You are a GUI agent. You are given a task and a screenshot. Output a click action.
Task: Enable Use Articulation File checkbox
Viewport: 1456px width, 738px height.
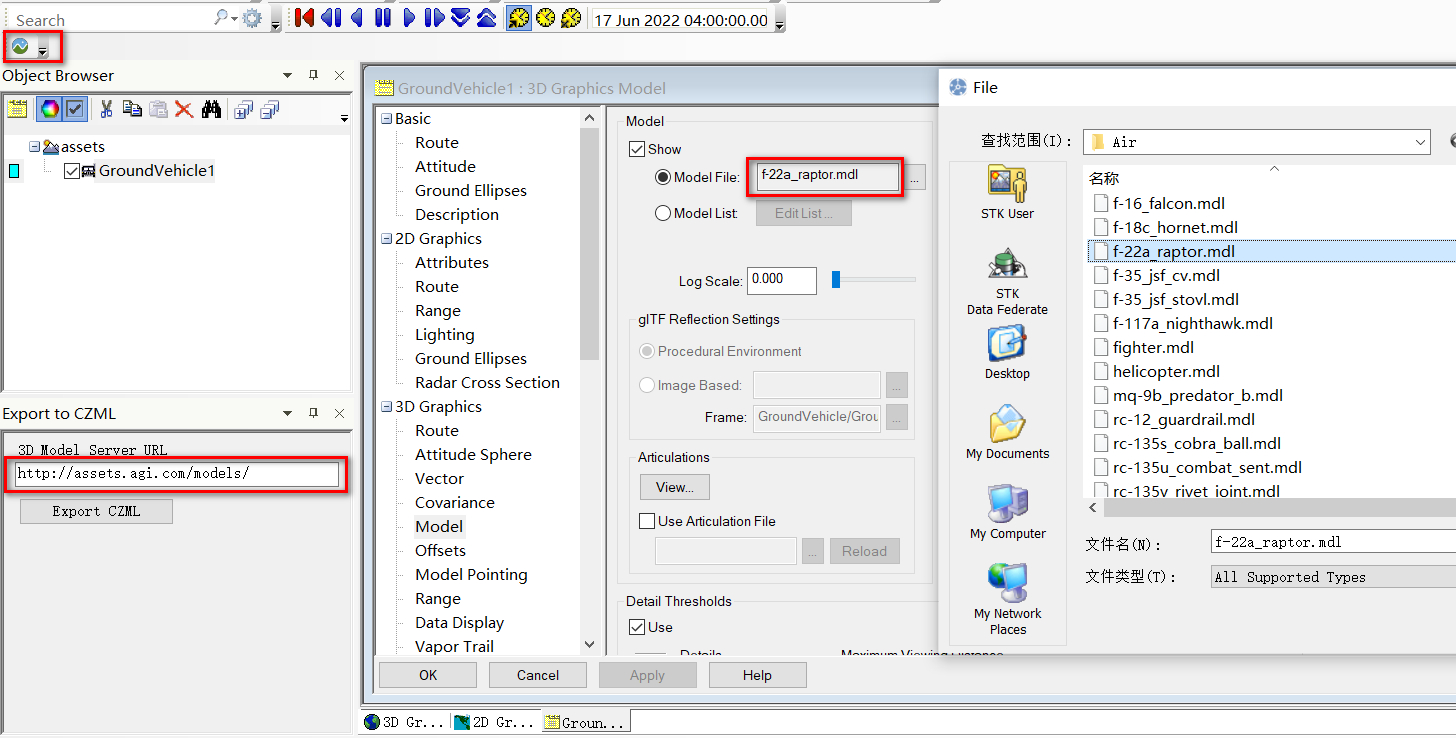click(646, 521)
